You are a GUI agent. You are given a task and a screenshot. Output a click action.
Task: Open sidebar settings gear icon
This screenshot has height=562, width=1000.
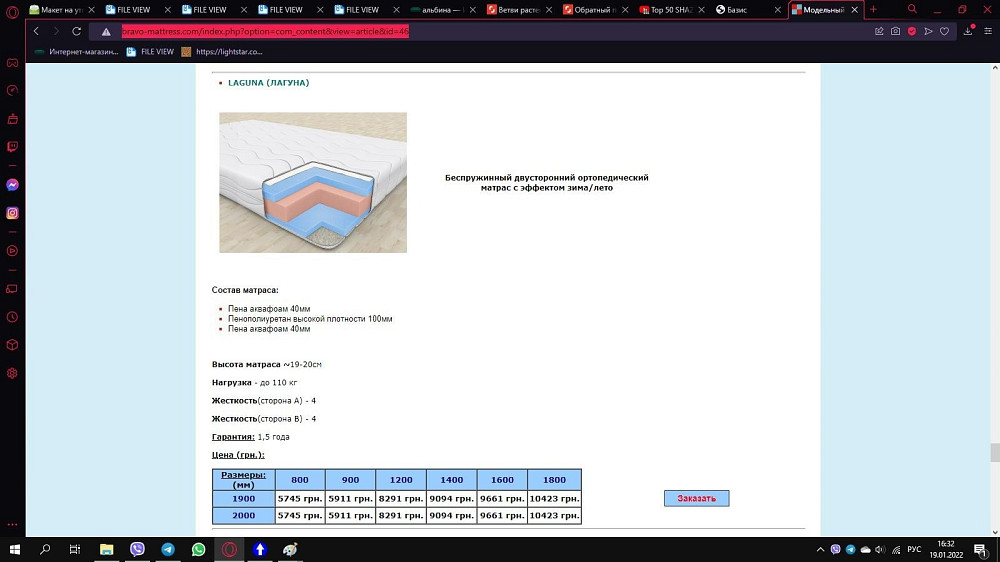pos(12,373)
